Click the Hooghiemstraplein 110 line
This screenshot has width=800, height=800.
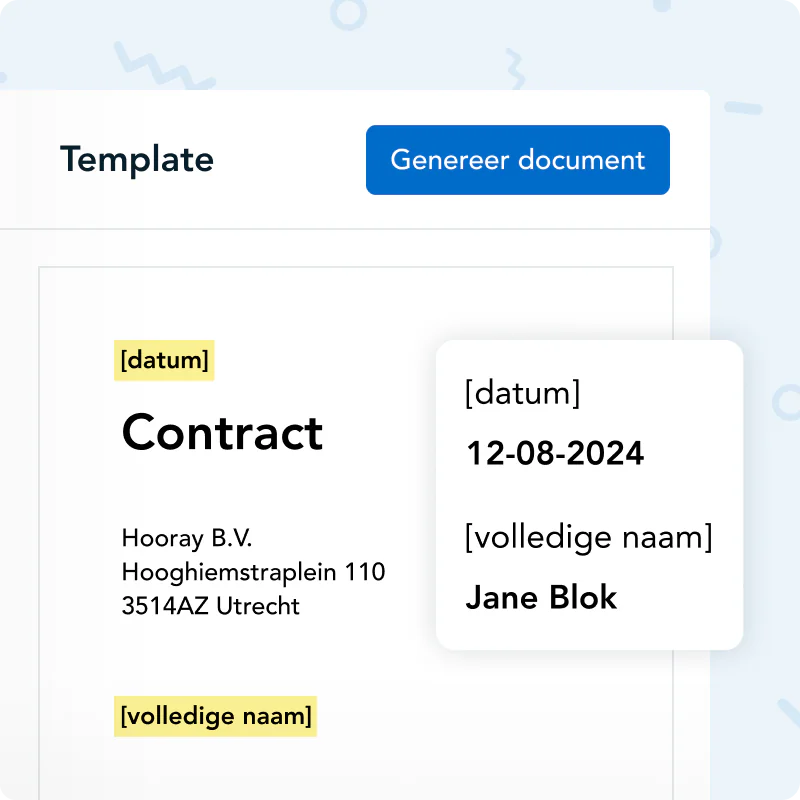[253, 572]
